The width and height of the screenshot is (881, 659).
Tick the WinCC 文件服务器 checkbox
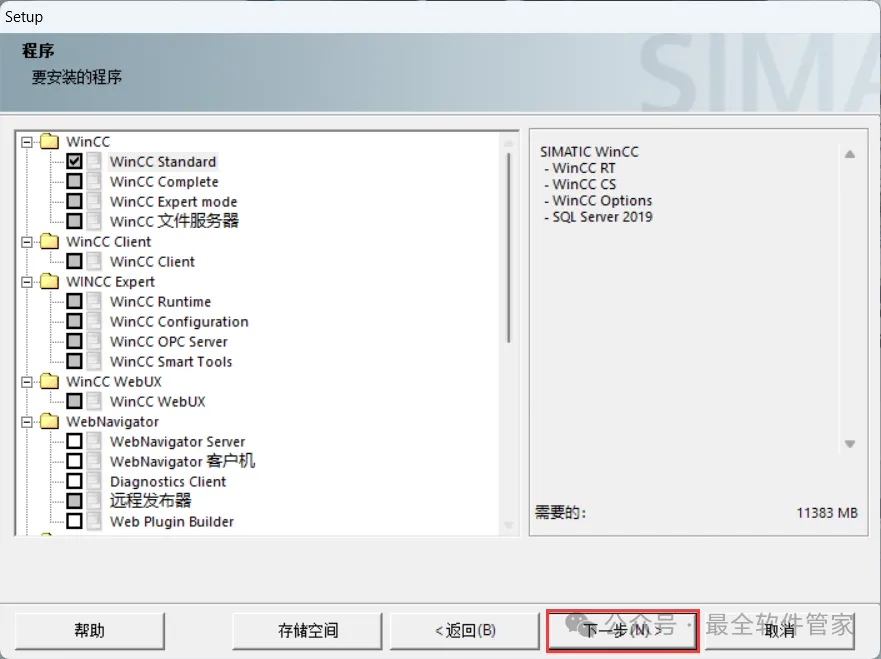(74, 221)
